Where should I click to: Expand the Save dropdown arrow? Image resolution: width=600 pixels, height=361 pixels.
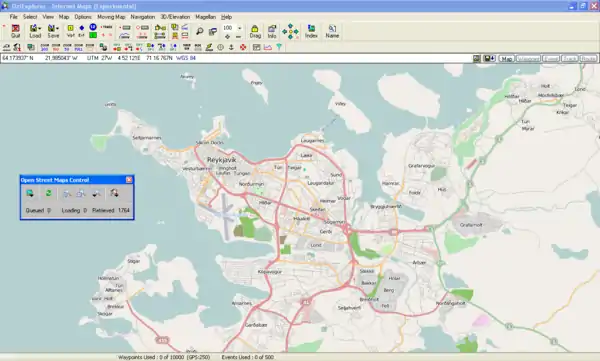click(58, 28)
